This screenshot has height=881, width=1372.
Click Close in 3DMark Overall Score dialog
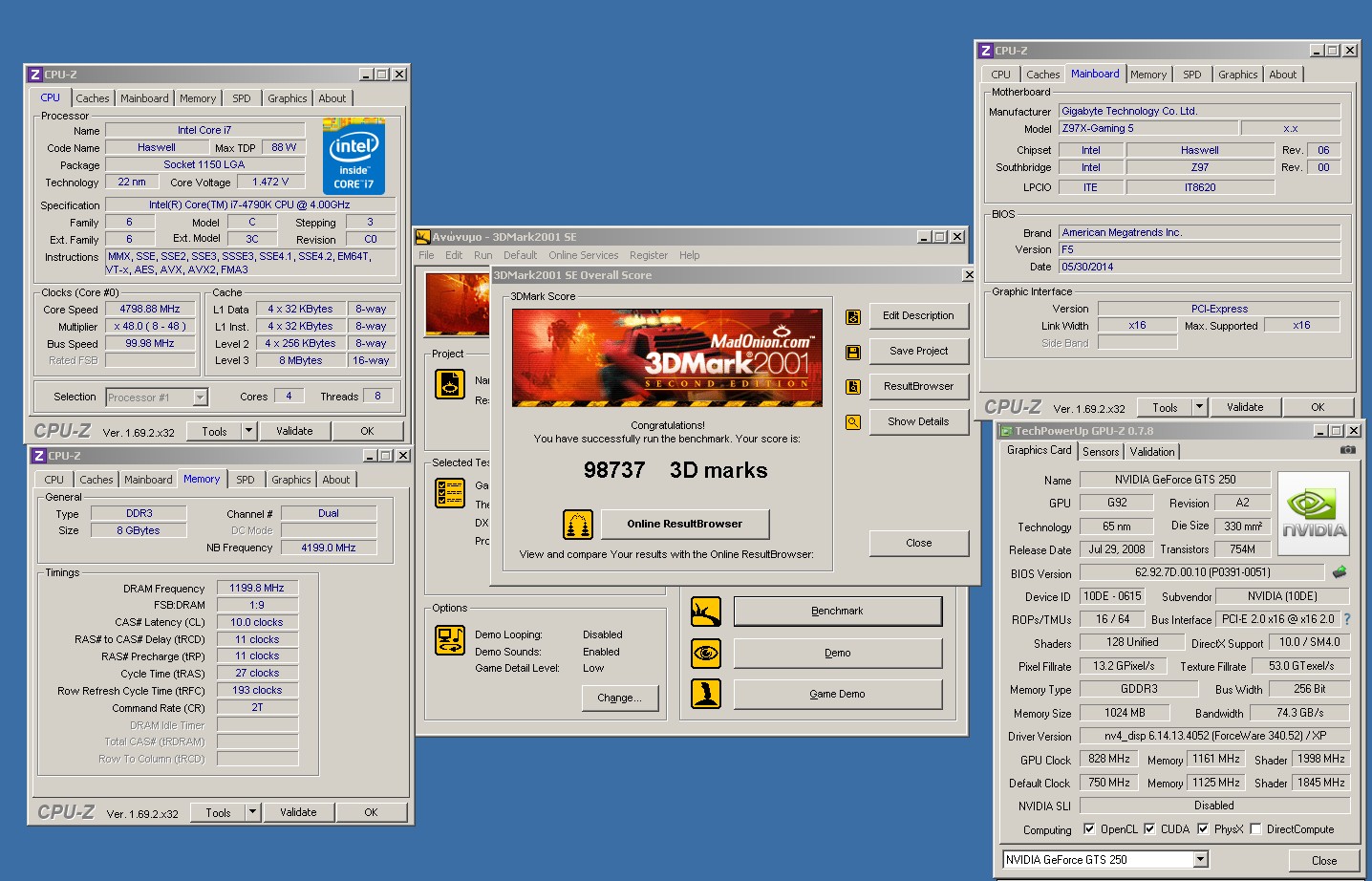tap(919, 543)
